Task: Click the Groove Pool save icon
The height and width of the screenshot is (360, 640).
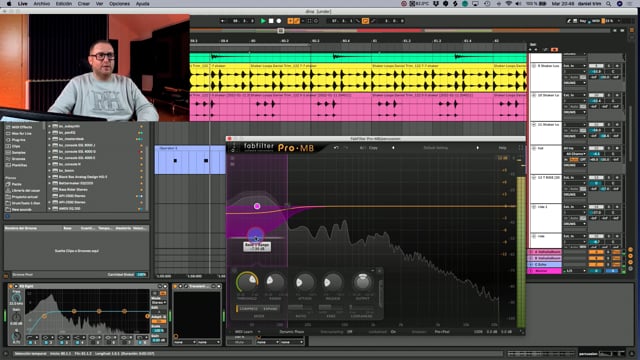Action: tap(6, 276)
